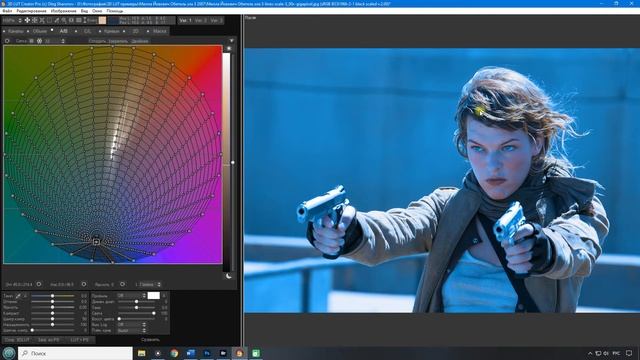Reset saturation with circle next to Нас
The image size is (640, 360).
pos(84,284)
